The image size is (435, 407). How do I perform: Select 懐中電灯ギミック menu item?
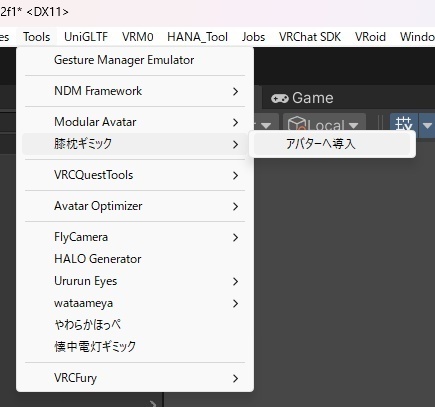point(135,347)
